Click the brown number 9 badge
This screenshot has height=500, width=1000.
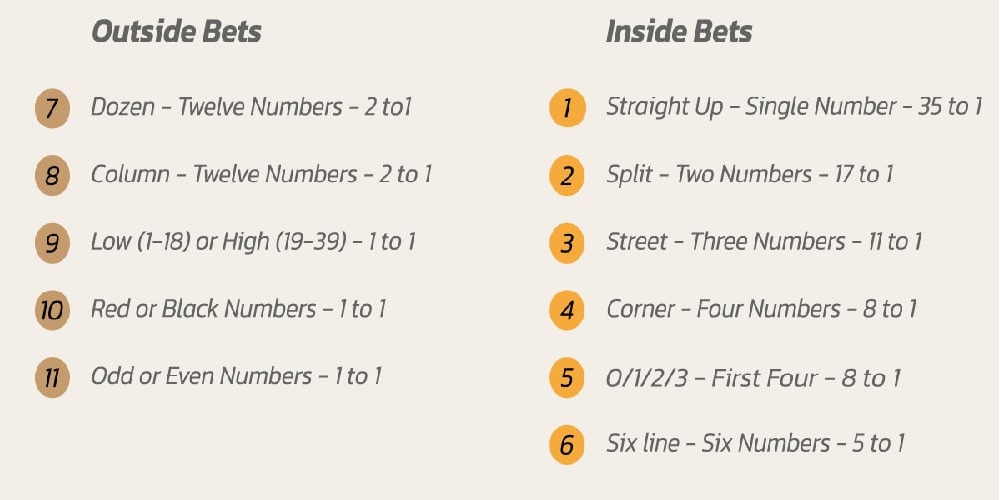coord(51,243)
